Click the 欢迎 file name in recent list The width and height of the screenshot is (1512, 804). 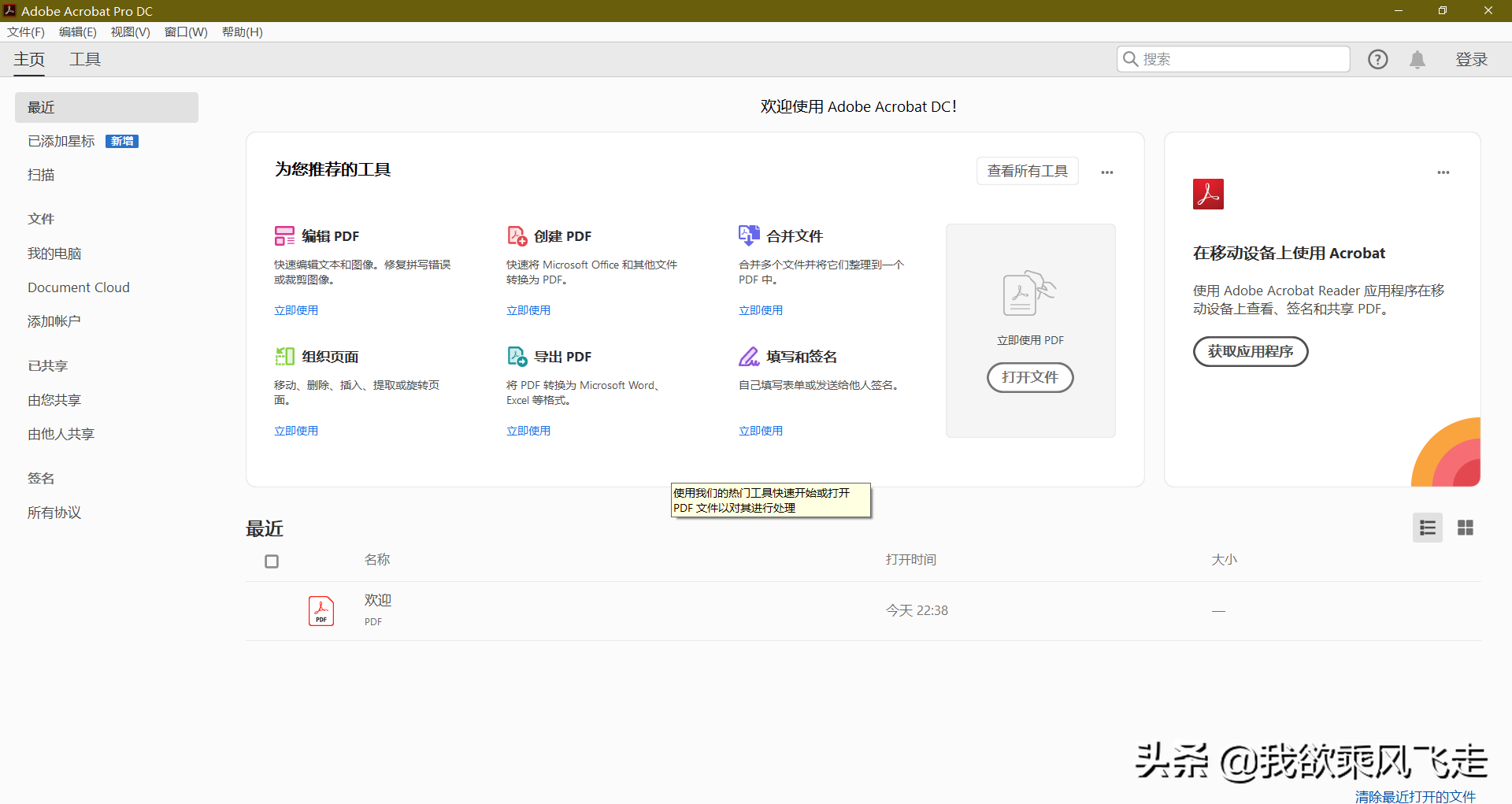click(378, 600)
